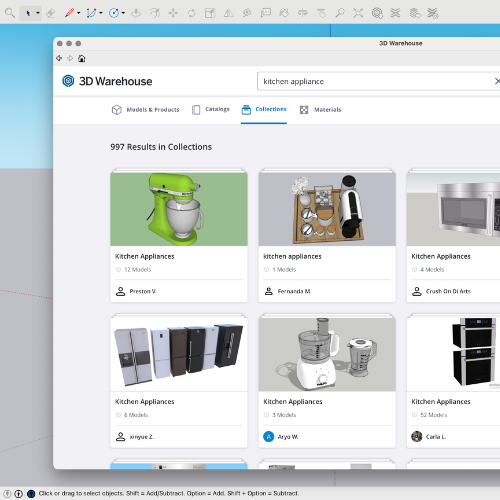Expand Select tool variants dropdown arrow
The width and height of the screenshot is (500, 500).
[38, 13]
